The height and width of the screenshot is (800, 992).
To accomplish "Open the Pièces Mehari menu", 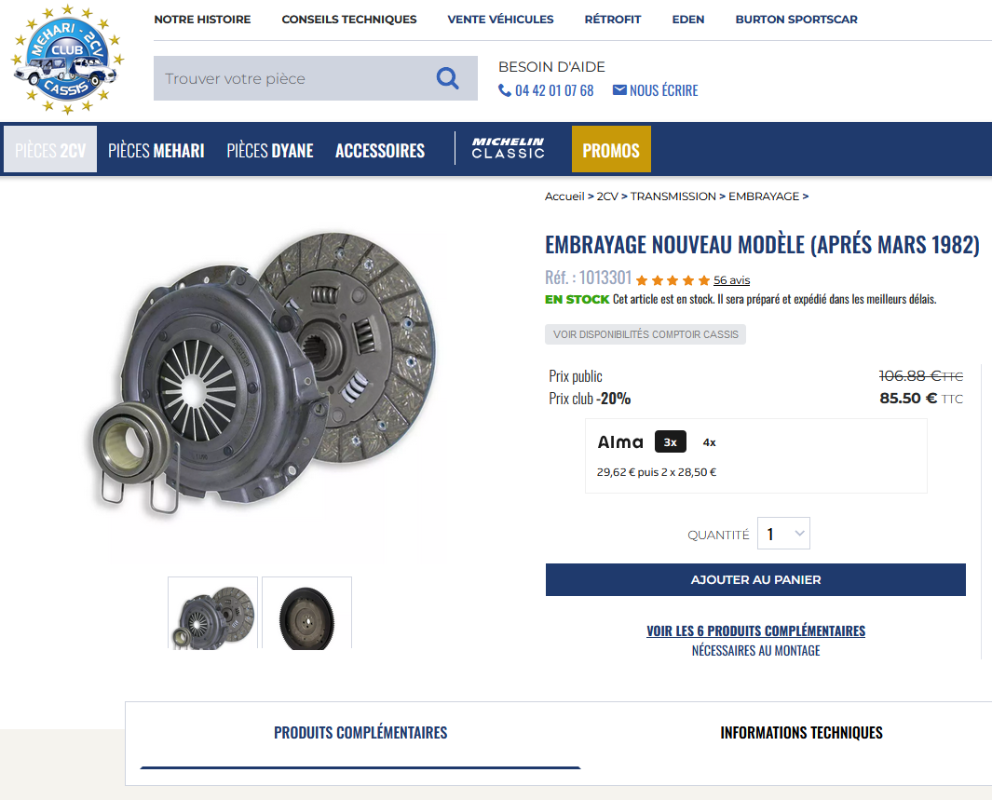I will pos(156,151).
